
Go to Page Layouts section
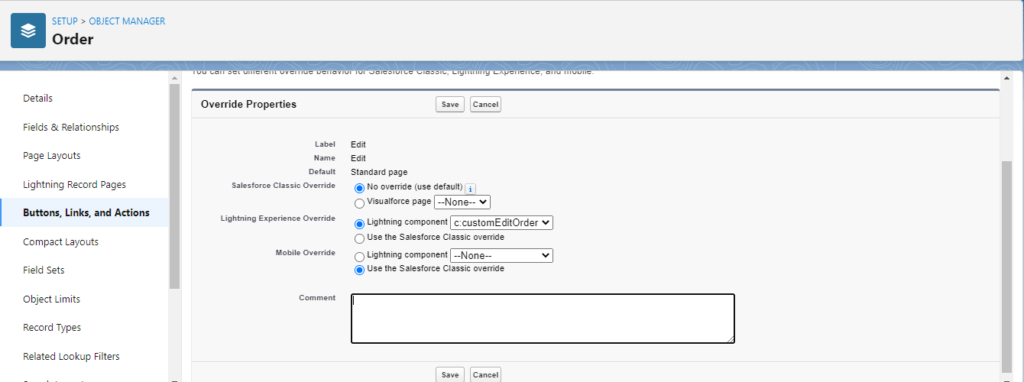(52, 156)
